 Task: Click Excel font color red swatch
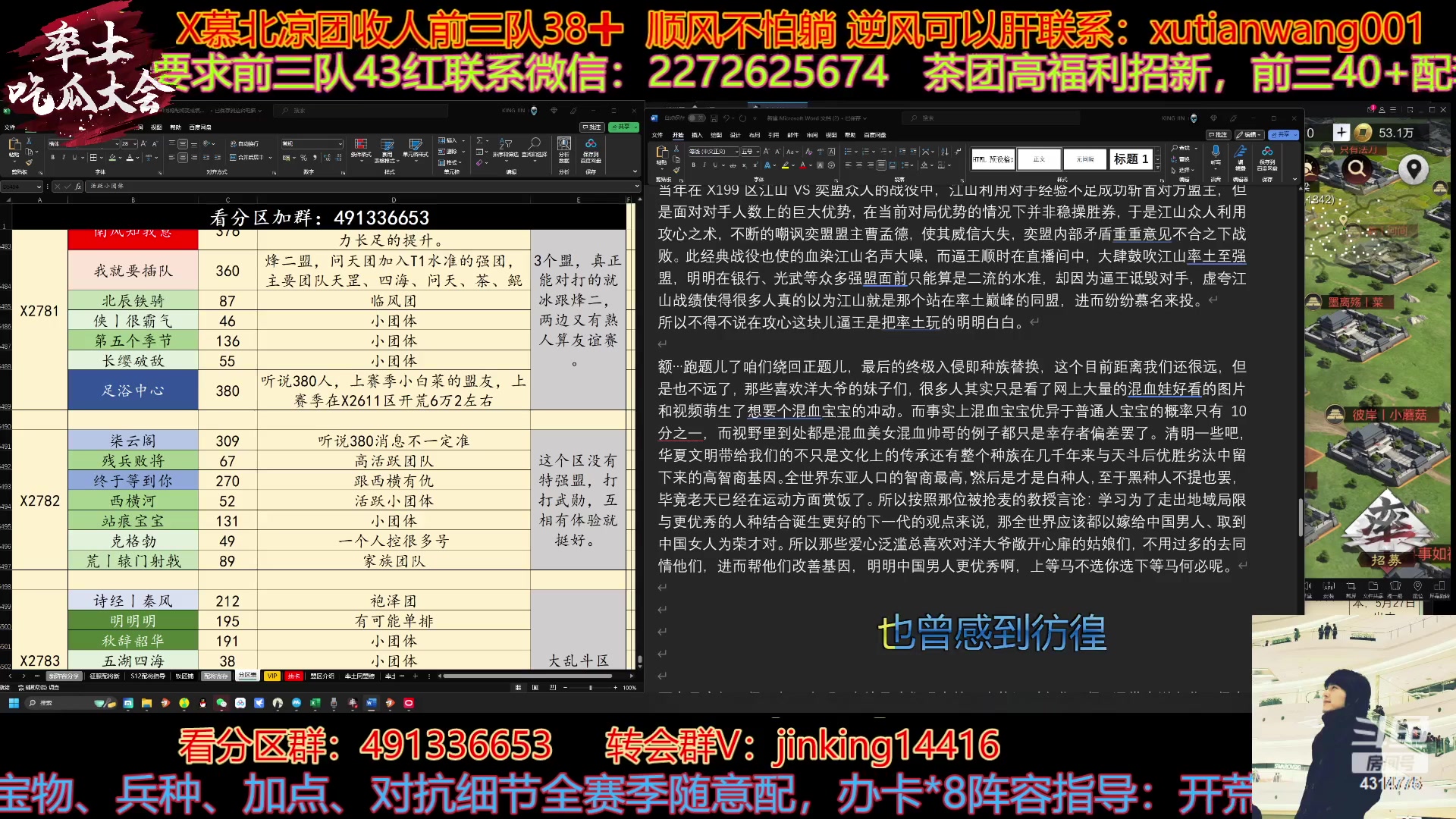(130, 158)
